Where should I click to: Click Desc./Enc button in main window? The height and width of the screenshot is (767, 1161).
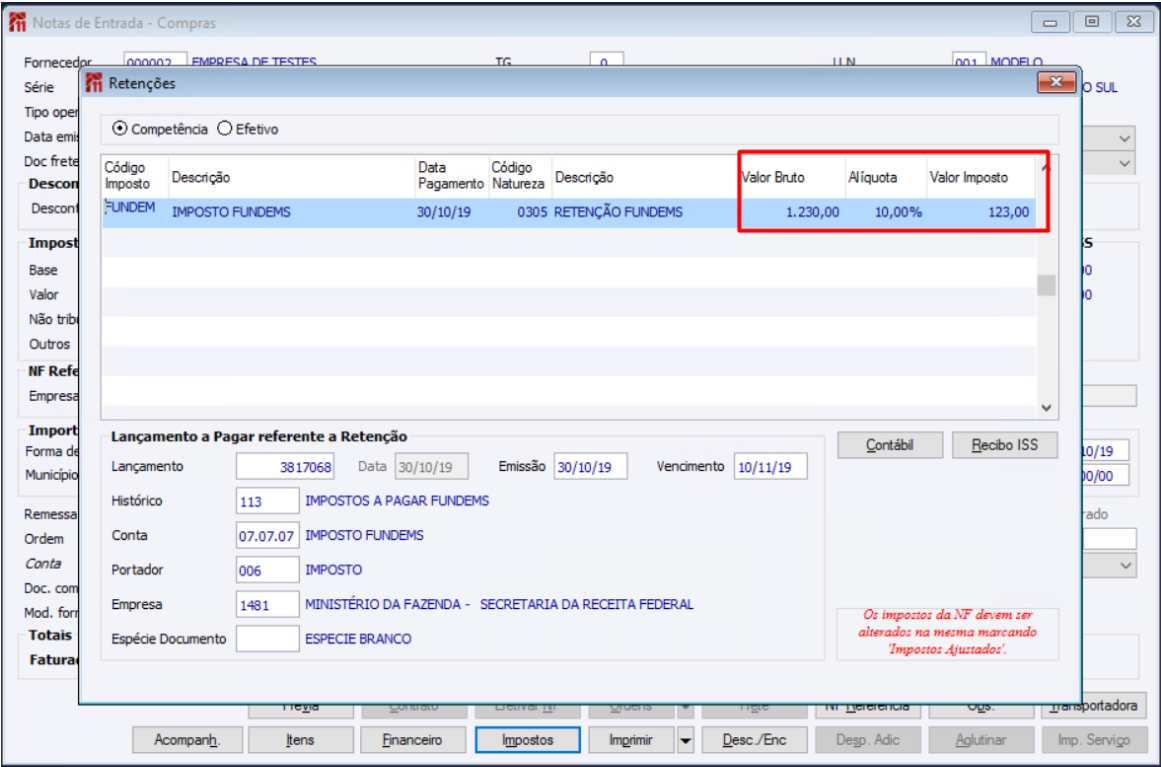755,740
